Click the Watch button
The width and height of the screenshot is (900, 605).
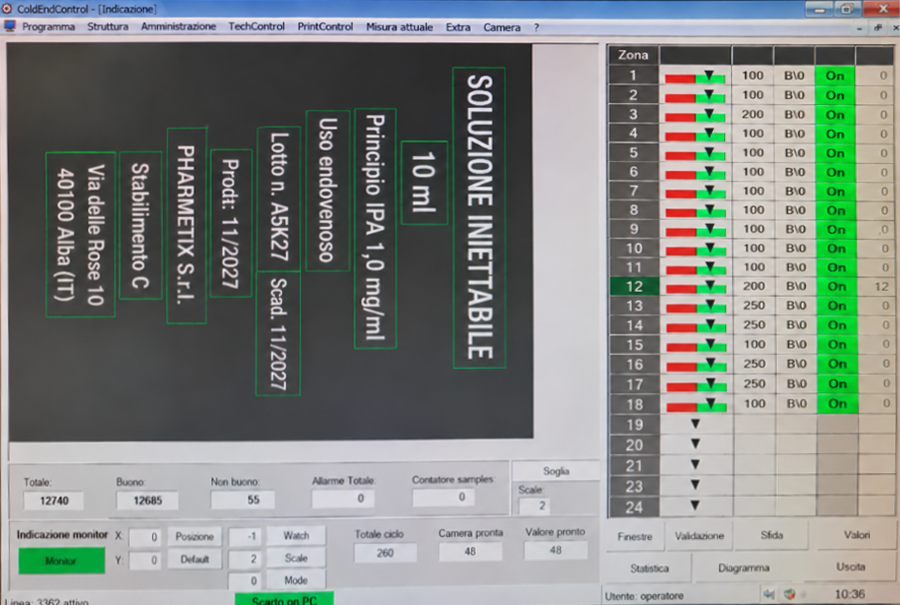(296, 536)
